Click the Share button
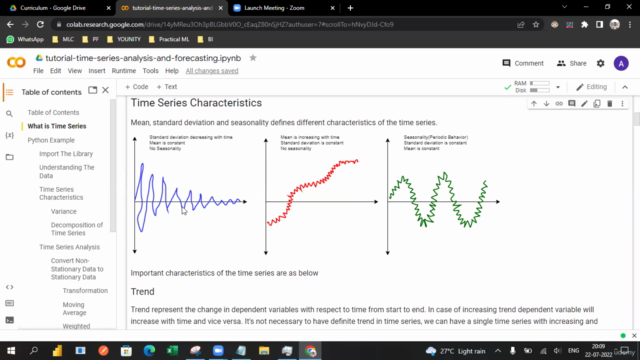This screenshot has width=640, height=360. click(x=571, y=63)
